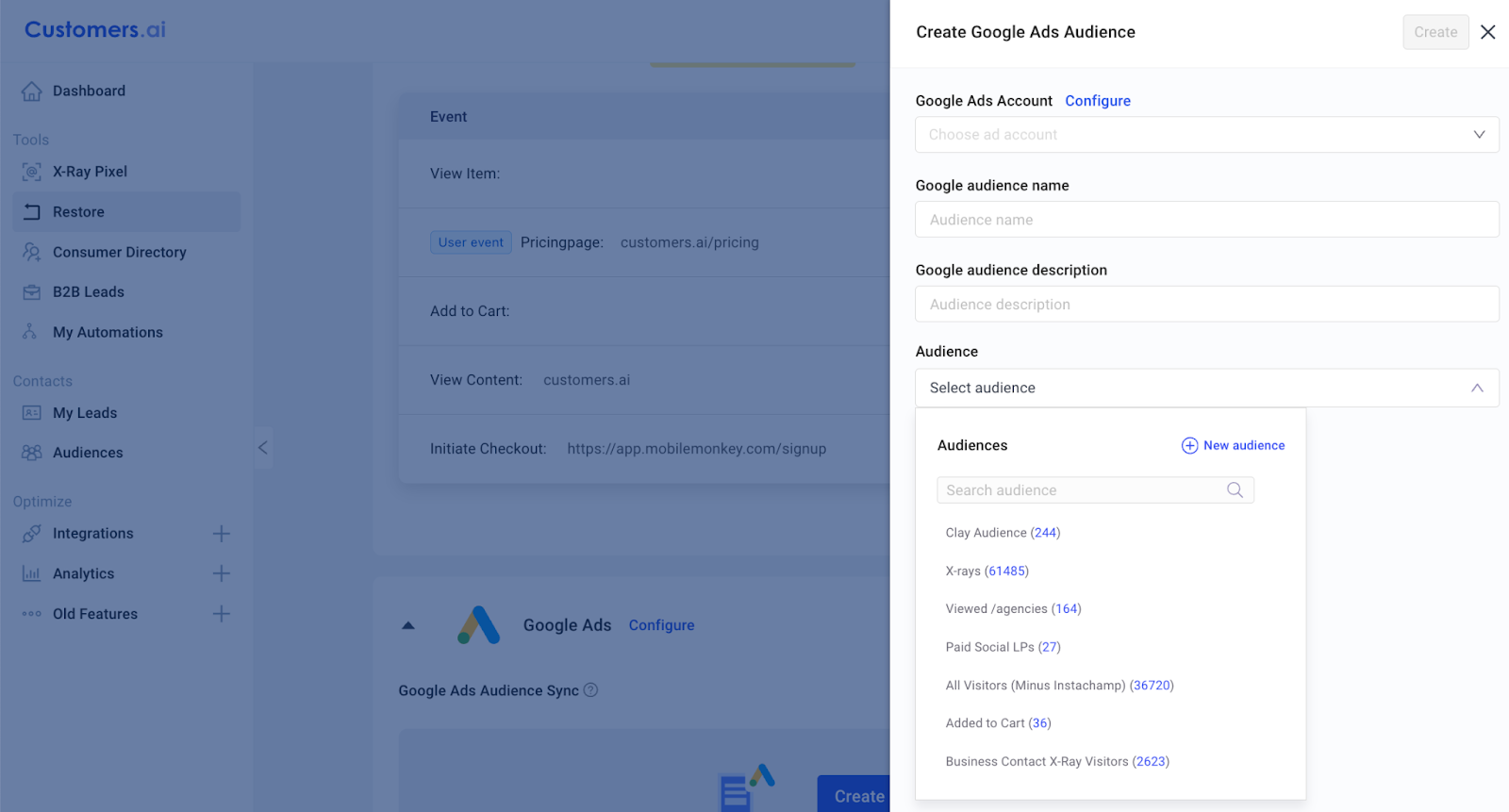Click the Consumer Directory icon
This screenshot has height=812, width=1509.
pyautogui.click(x=32, y=252)
